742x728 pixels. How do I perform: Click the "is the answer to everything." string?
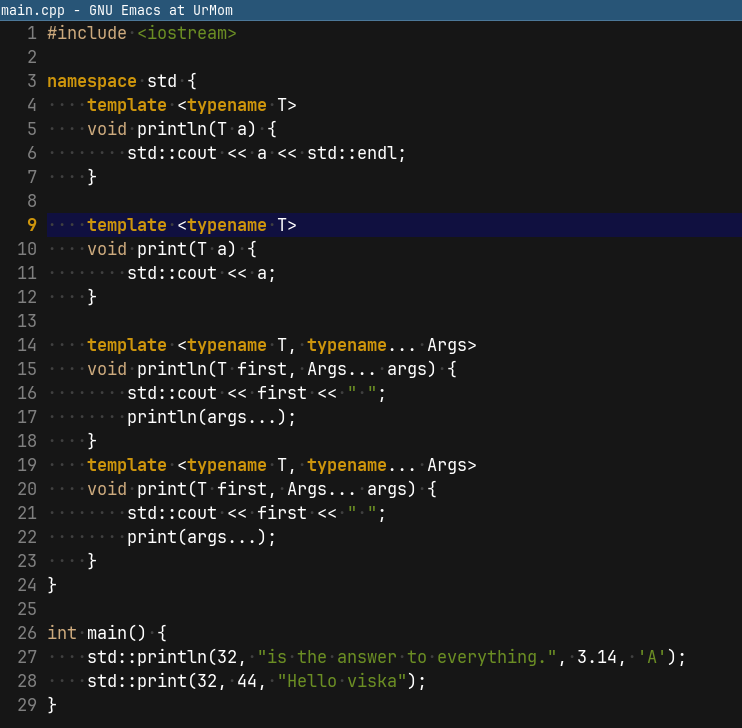tap(407, 657)
